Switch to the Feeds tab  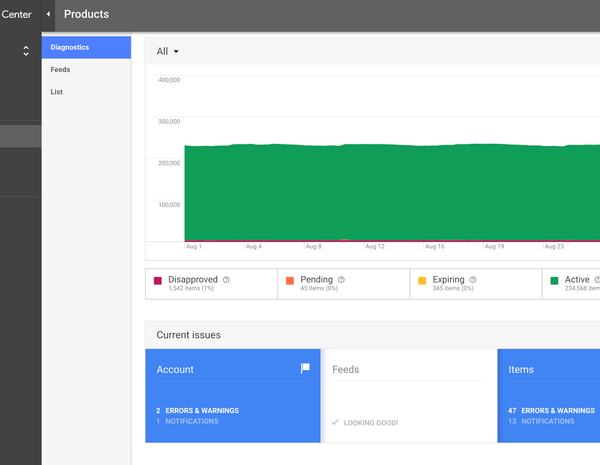(x=60, y=70)
